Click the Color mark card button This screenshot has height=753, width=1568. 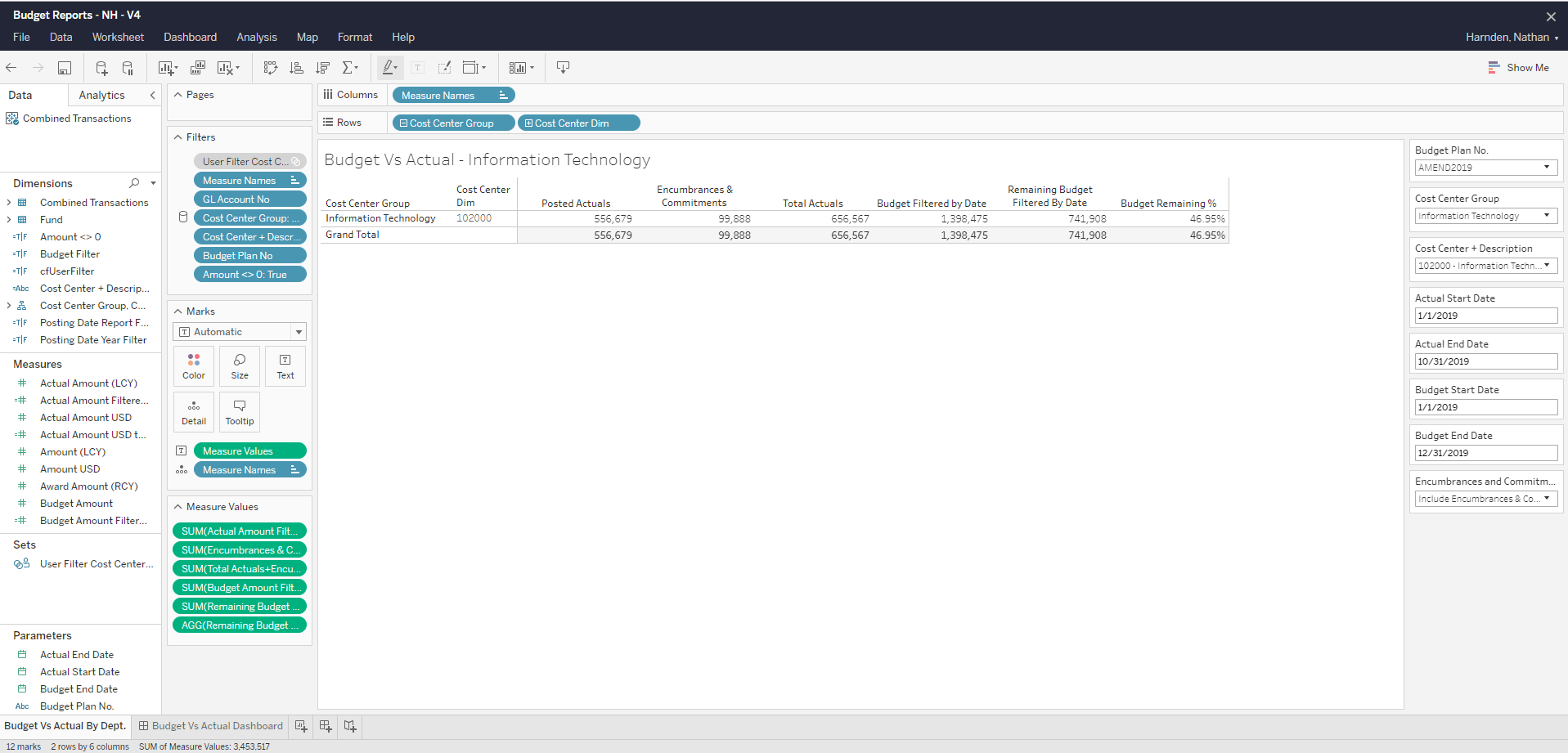(x=193, y=365)
